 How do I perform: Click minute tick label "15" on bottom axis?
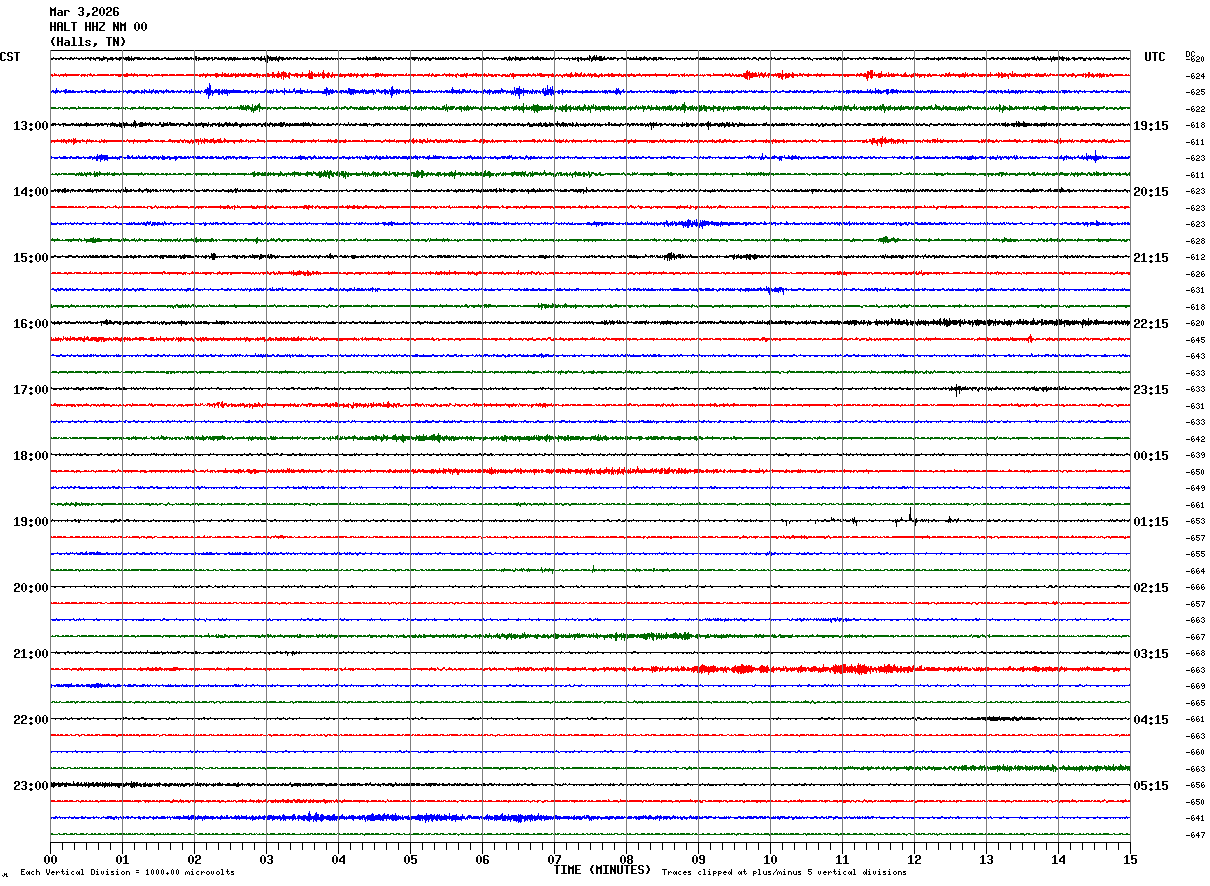1130,859
